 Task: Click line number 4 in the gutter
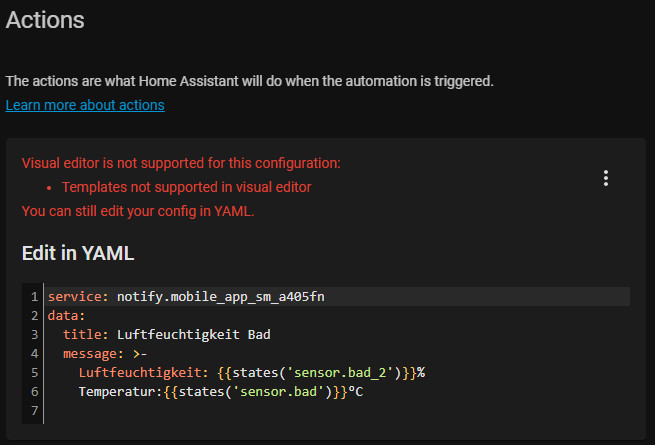34,353
